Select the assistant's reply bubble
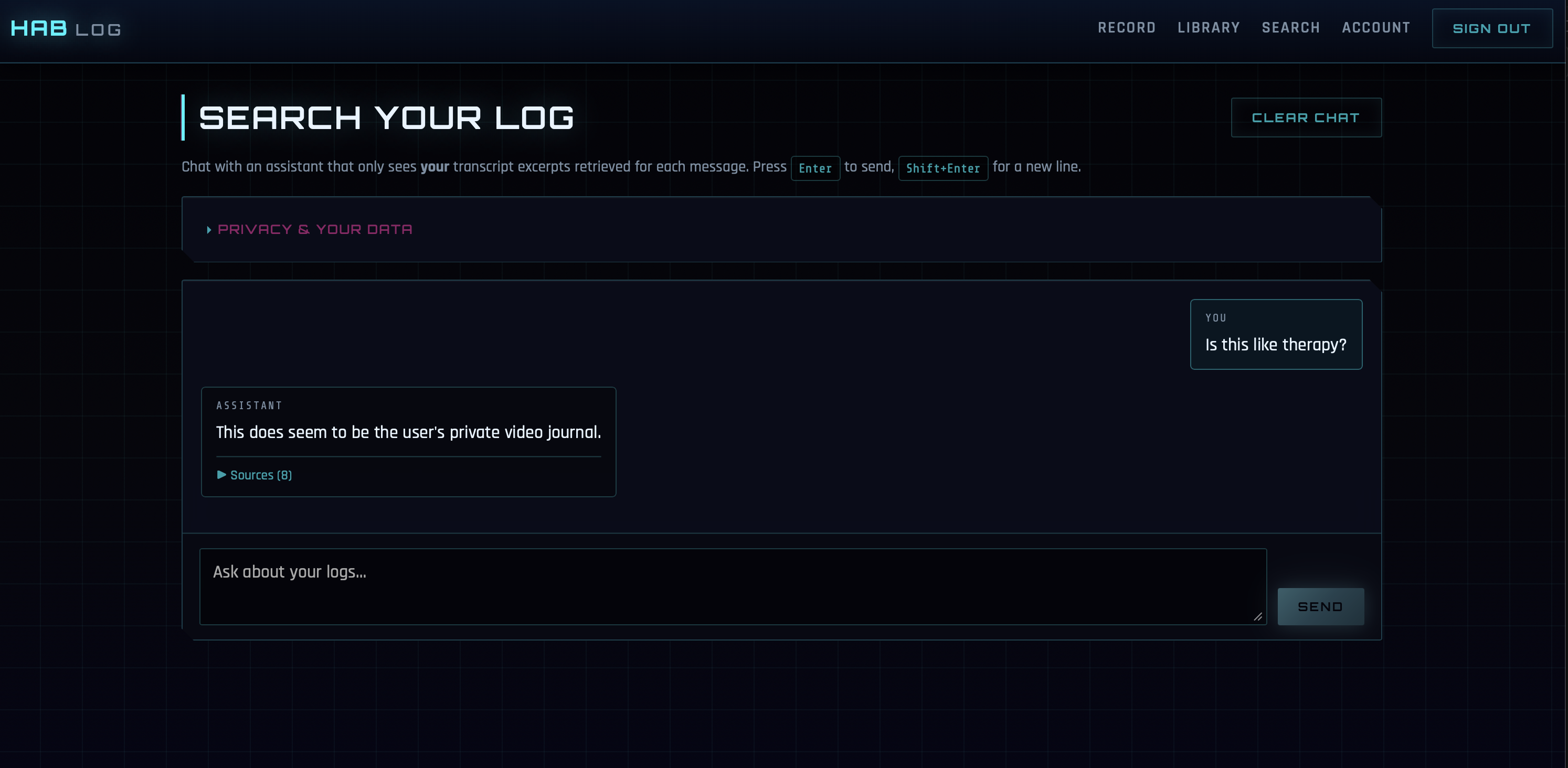The image size is (1568, 768). pyautogui.click(x=408, y=442)
